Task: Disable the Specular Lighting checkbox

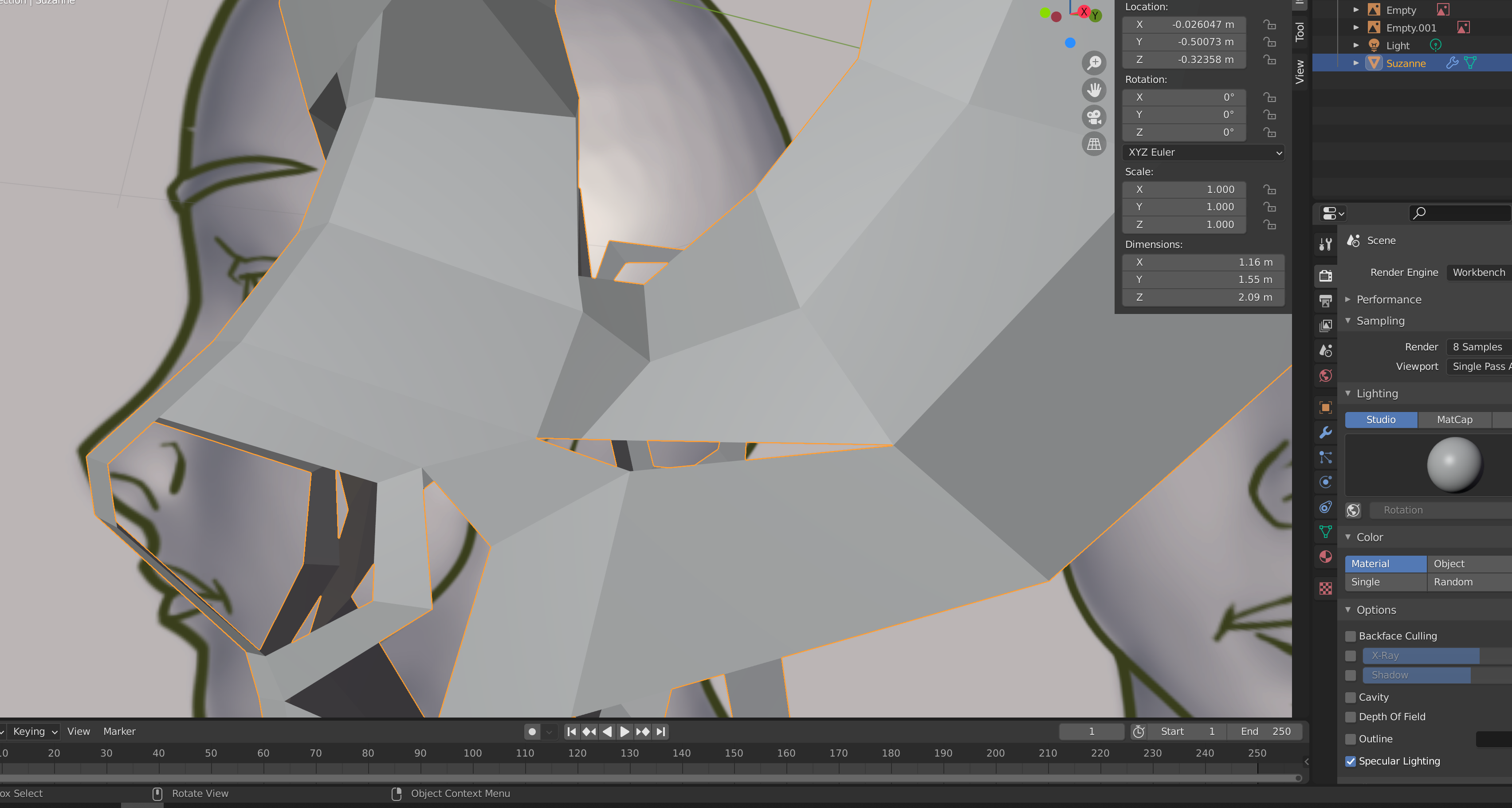Action: pyautogui.click(x=1351, y=761)
